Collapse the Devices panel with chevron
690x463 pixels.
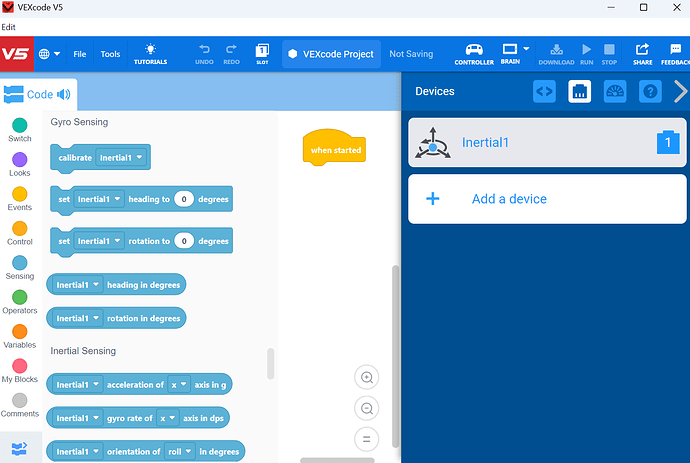coord(680,92)
